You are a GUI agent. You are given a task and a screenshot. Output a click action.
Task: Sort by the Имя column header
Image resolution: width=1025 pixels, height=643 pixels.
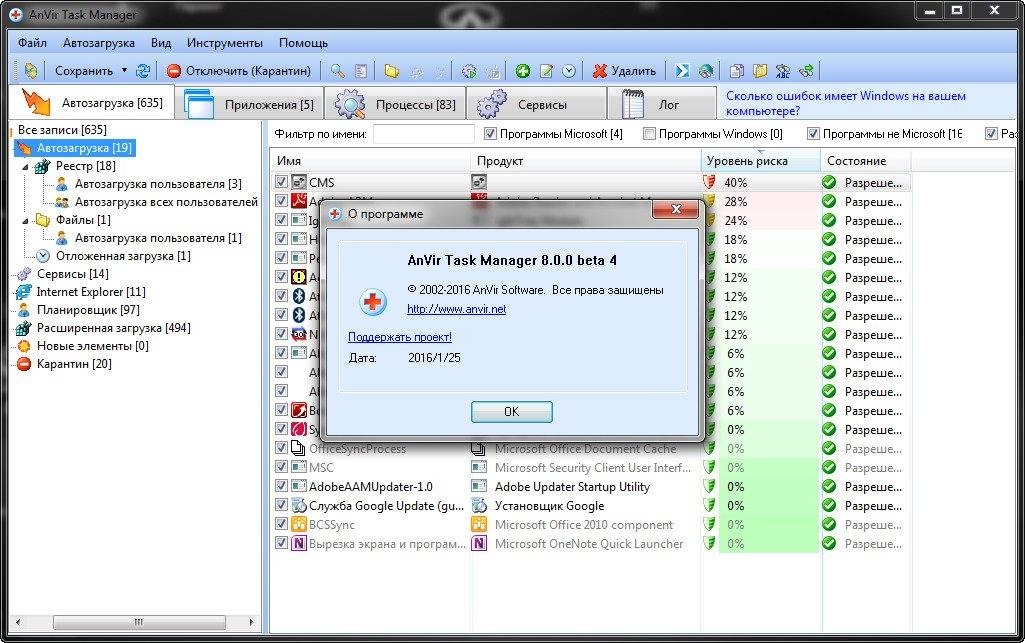[x=370, y=161]
